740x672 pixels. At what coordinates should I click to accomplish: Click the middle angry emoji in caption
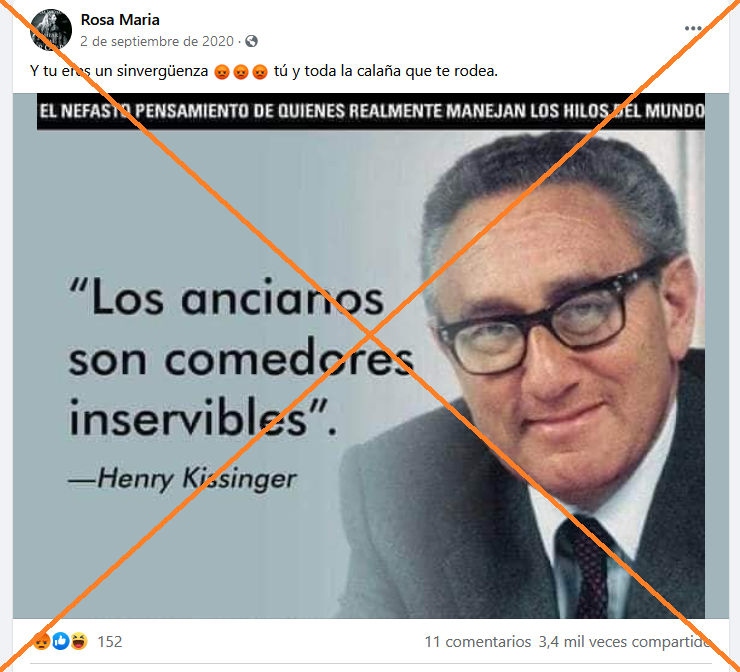(241, 72)
